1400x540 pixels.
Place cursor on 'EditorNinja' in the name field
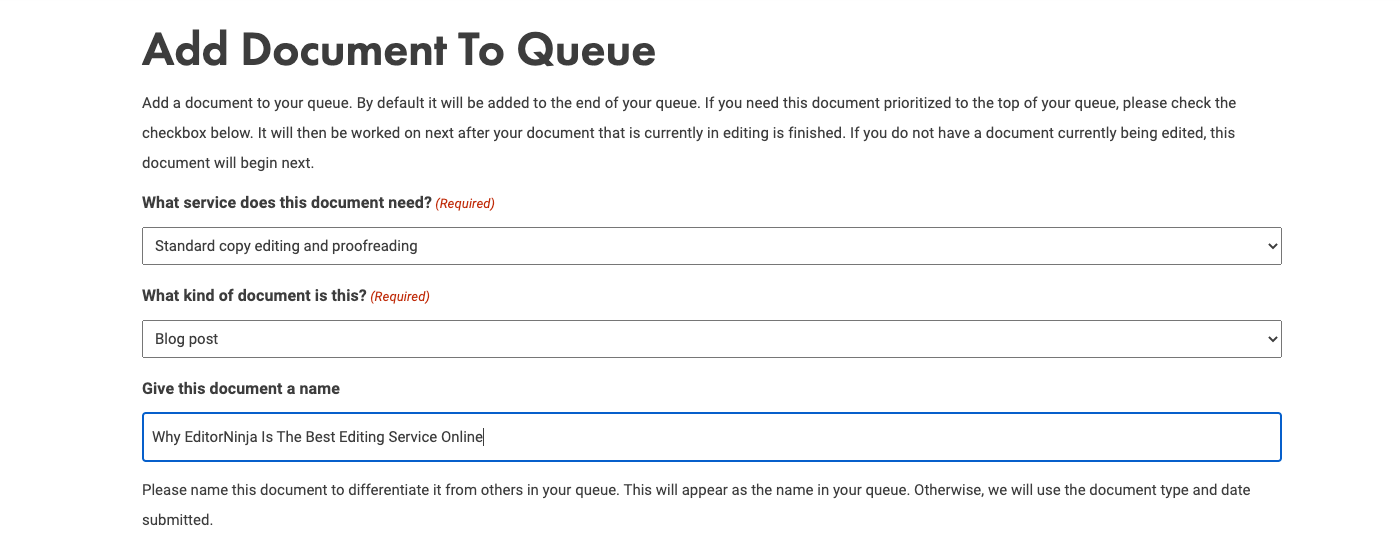[x=220, y=437]
